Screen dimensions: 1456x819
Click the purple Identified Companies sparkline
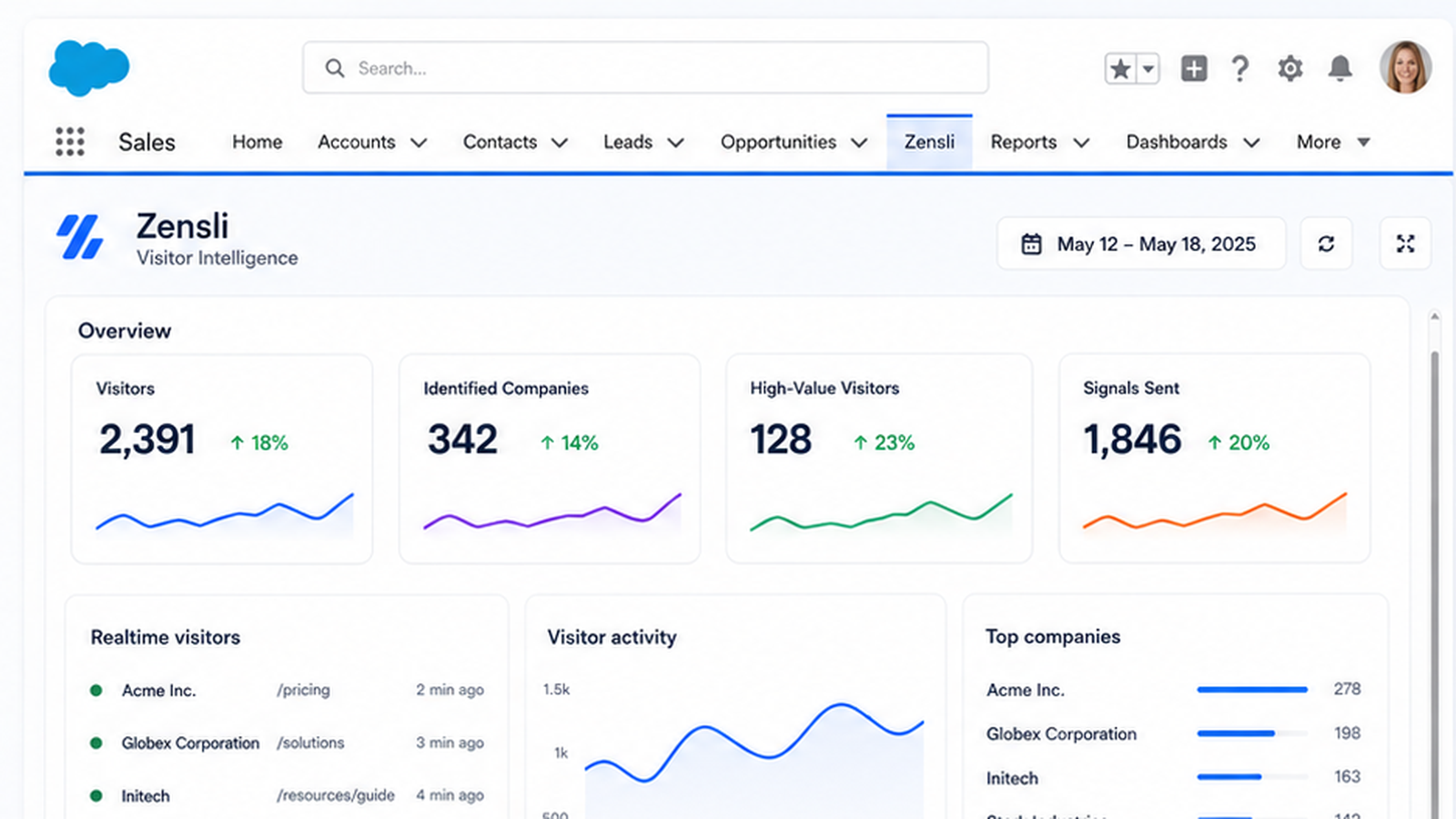point(552,513)
